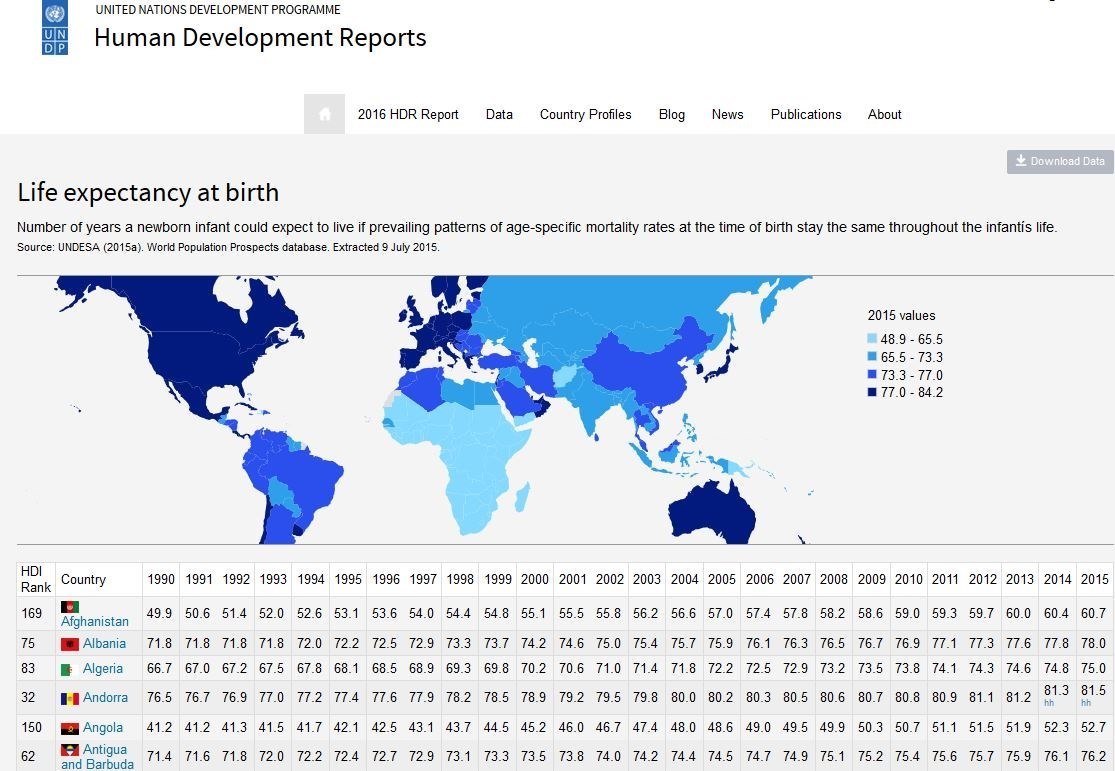
Task: Open the Data menu item
Action: pyautogui.click(x=499, y=114)
